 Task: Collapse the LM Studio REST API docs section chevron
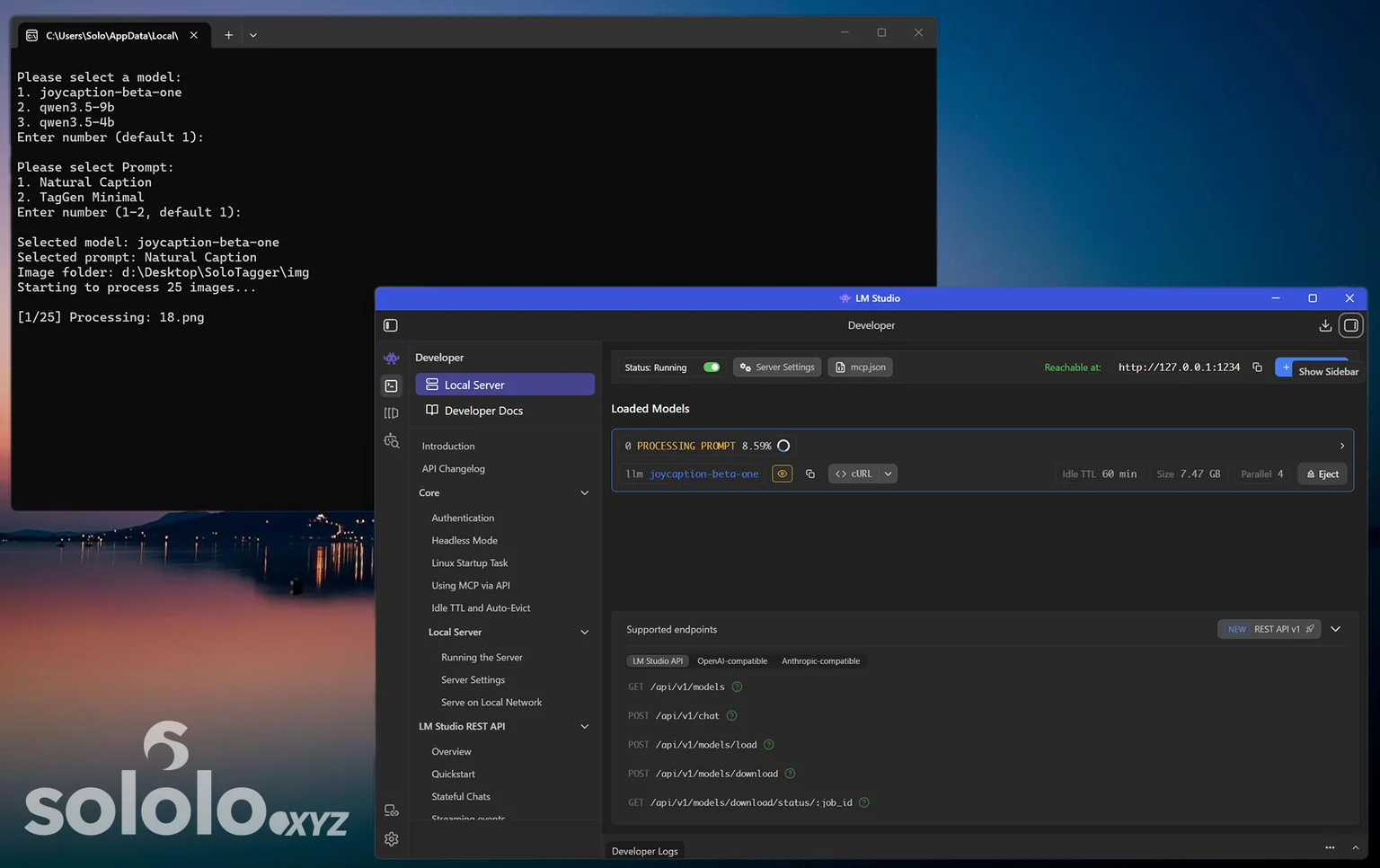pyautogui.click(x=585, y=727)
